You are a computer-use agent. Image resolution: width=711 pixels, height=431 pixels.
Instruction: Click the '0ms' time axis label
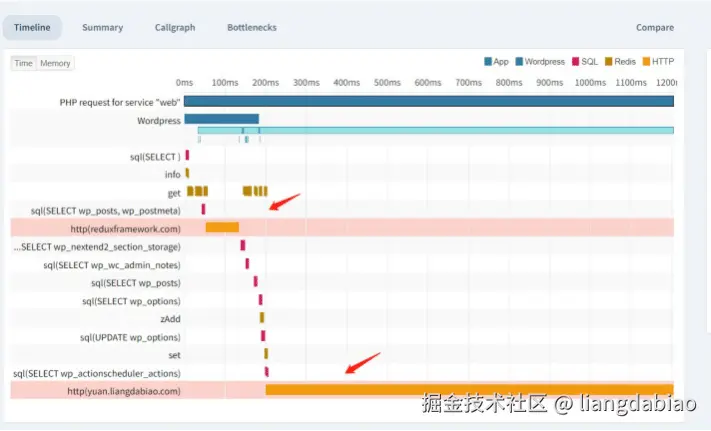tap(185, 82)
